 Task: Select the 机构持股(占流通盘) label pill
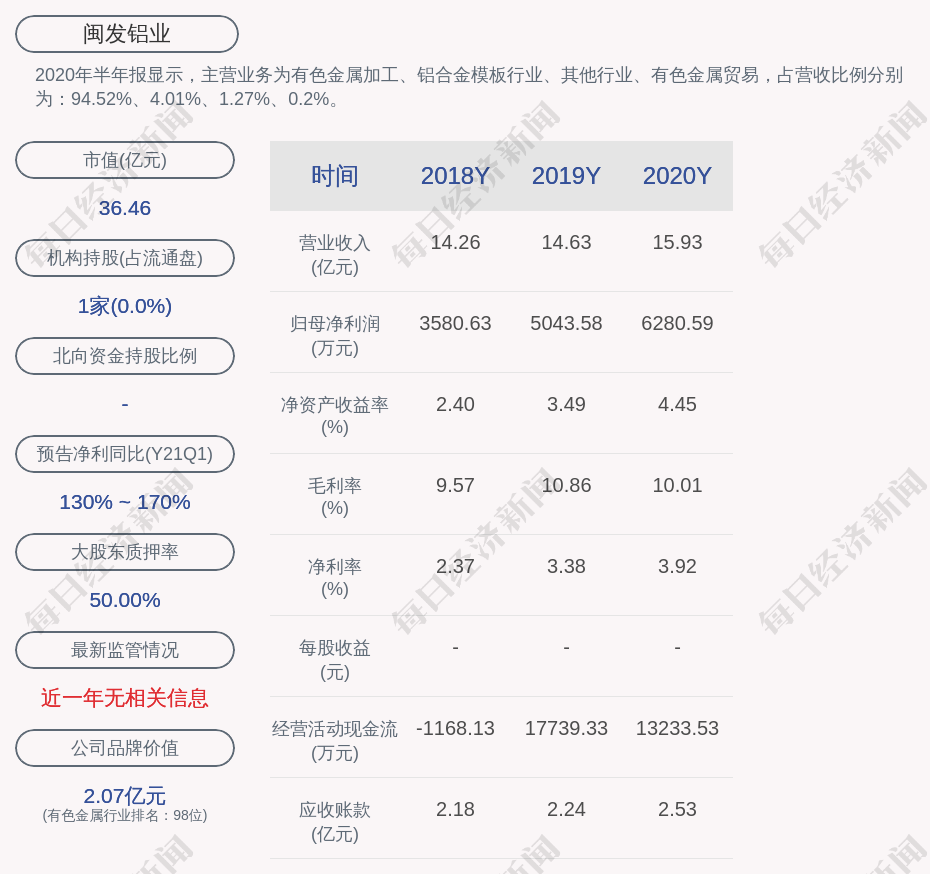pos(125,258)
